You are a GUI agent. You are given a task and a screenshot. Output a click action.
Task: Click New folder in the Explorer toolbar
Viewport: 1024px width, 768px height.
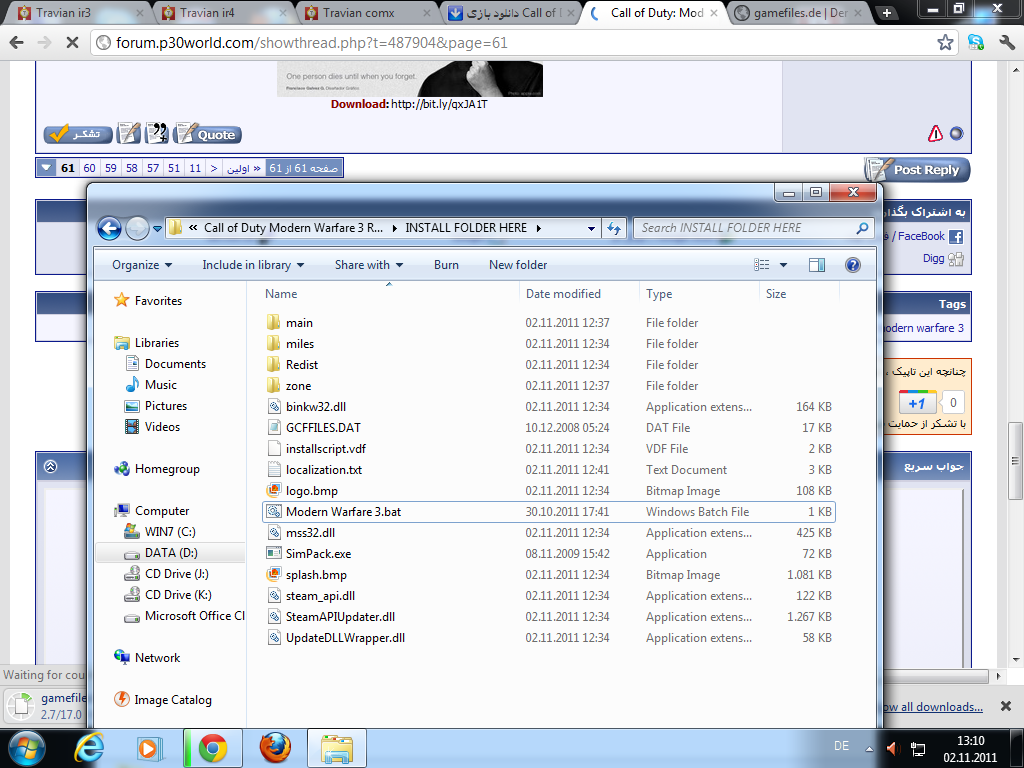pyautogui.click(x=518, y=264)
